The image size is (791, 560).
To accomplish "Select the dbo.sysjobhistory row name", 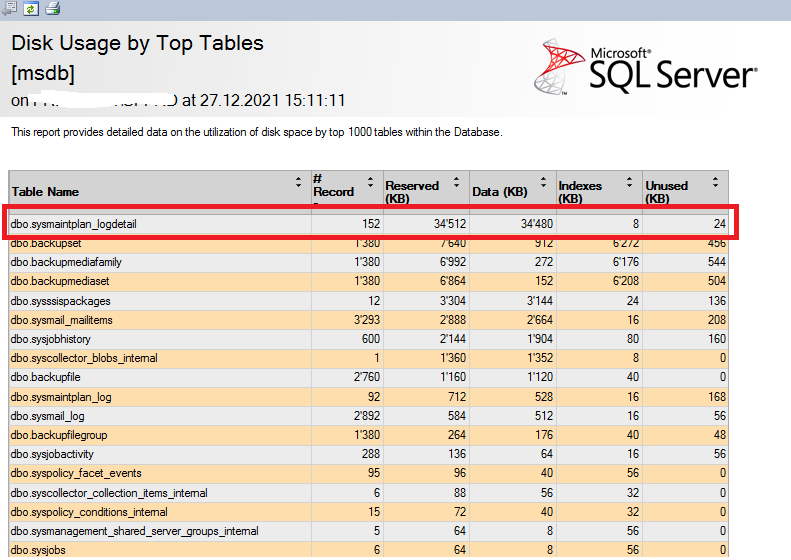I will pos(50,339).
